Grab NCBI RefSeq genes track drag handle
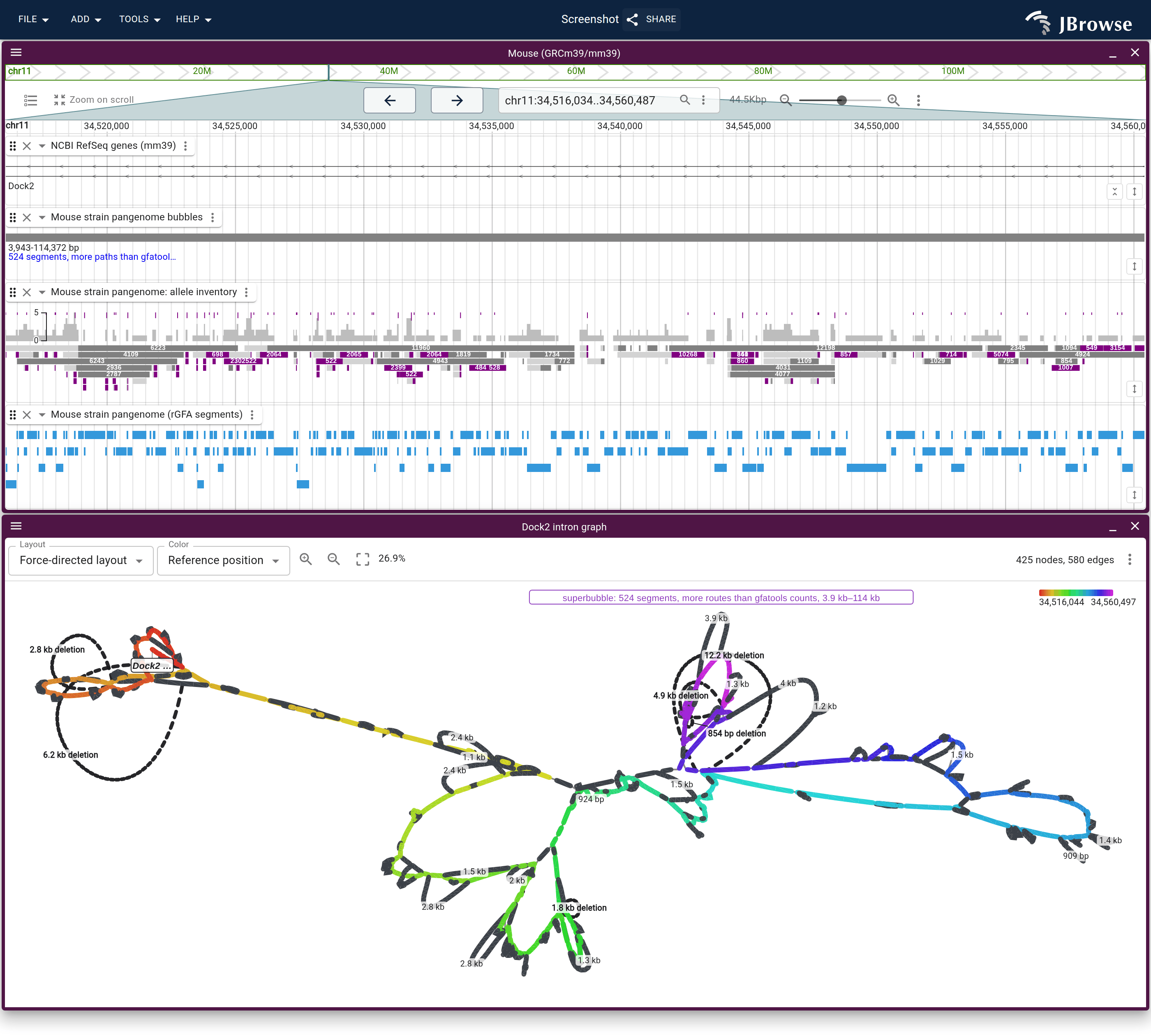The height and width of the screenshot is (1036, 1151). pos(12,146)
